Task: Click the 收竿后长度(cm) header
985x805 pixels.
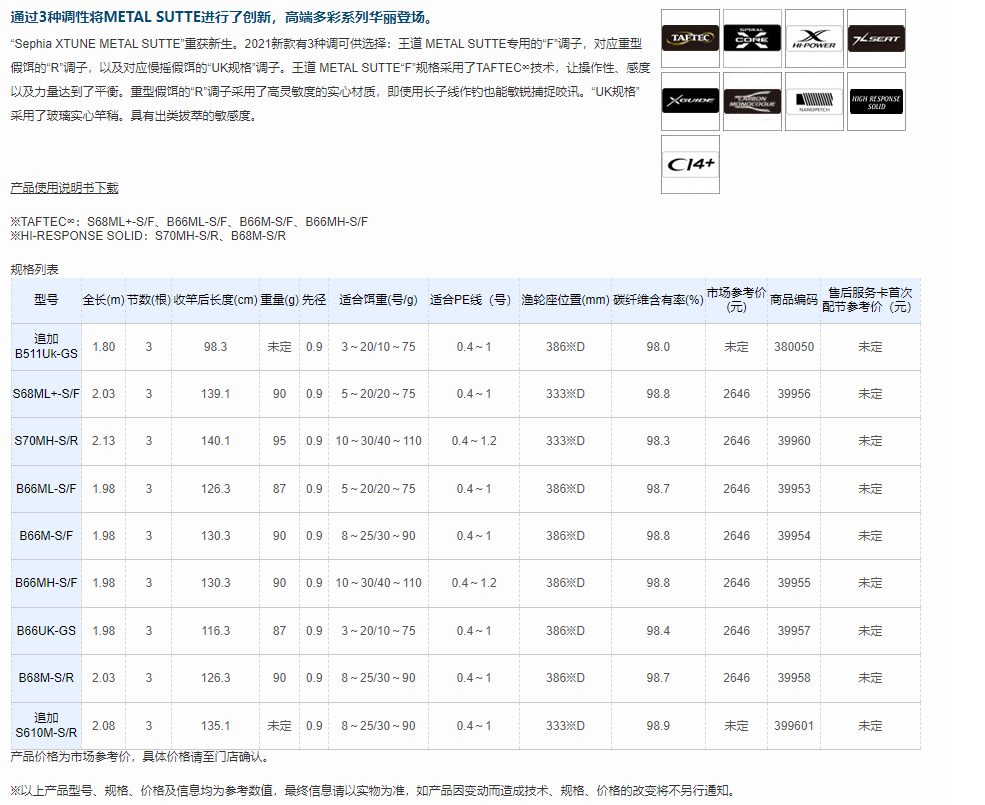Action: tap(215, 300)
